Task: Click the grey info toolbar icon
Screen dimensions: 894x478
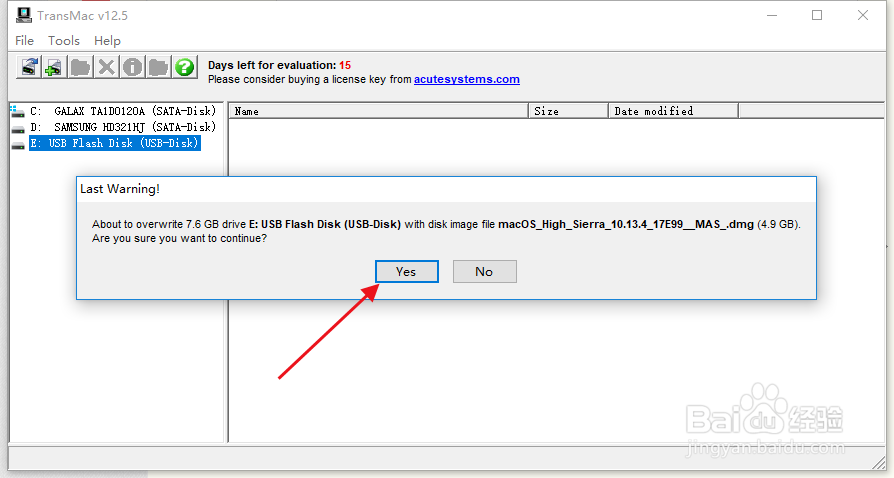Action: click(132, 67)
